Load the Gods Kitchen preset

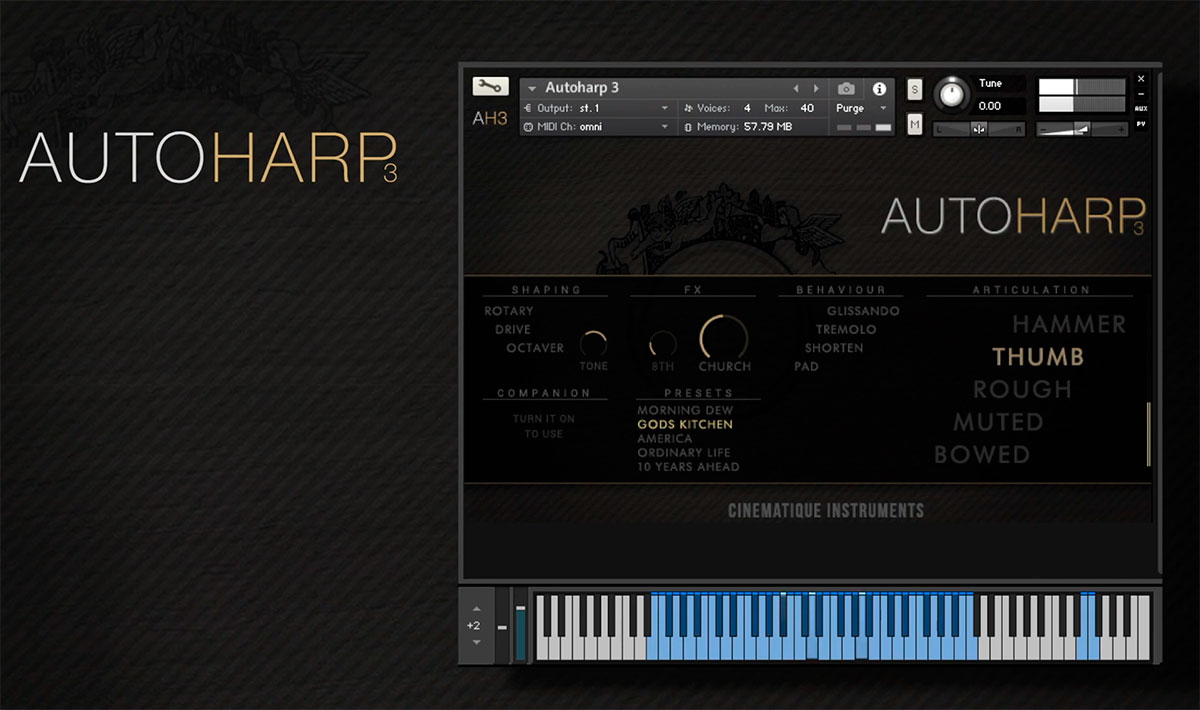tap(685, 425)
